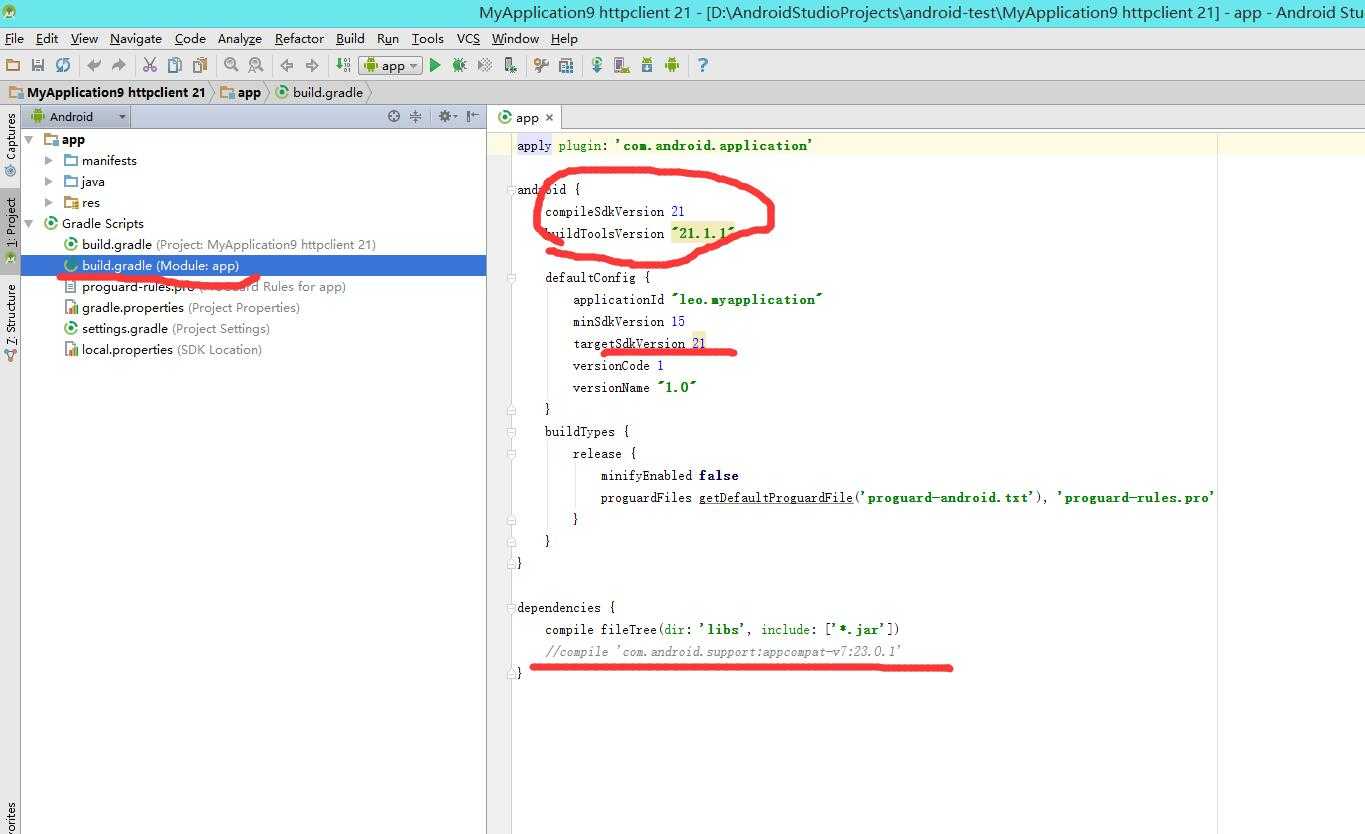The height and width of the screenshot is (834, 1365).
Task: Click the Open folder toolbar icon
Action: click(13, 65)
